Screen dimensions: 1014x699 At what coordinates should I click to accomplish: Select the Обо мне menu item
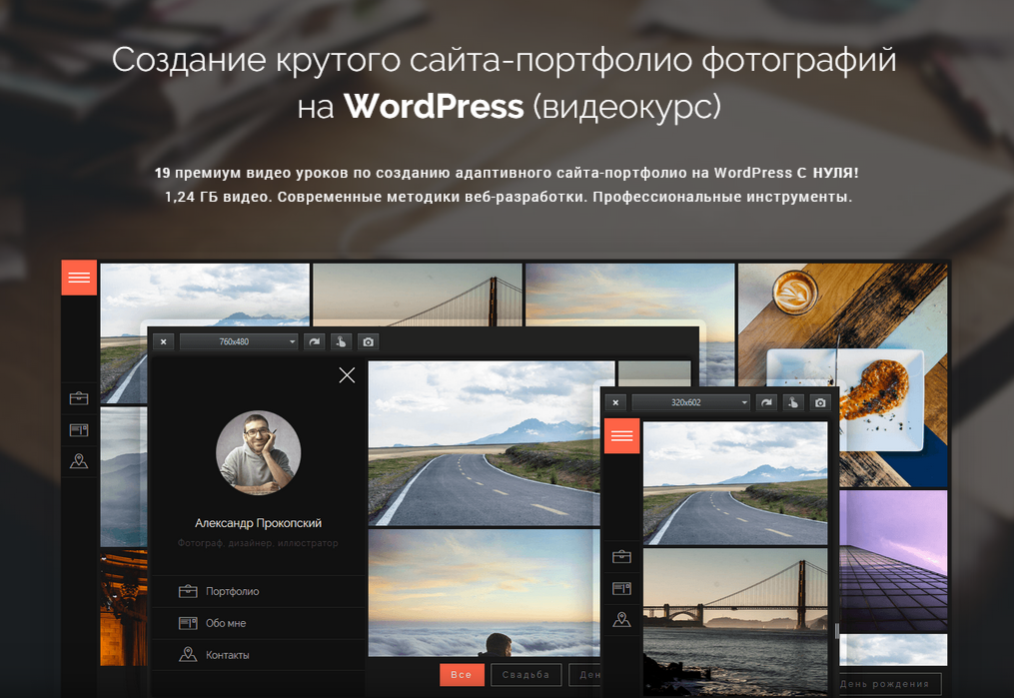[226, 623]
